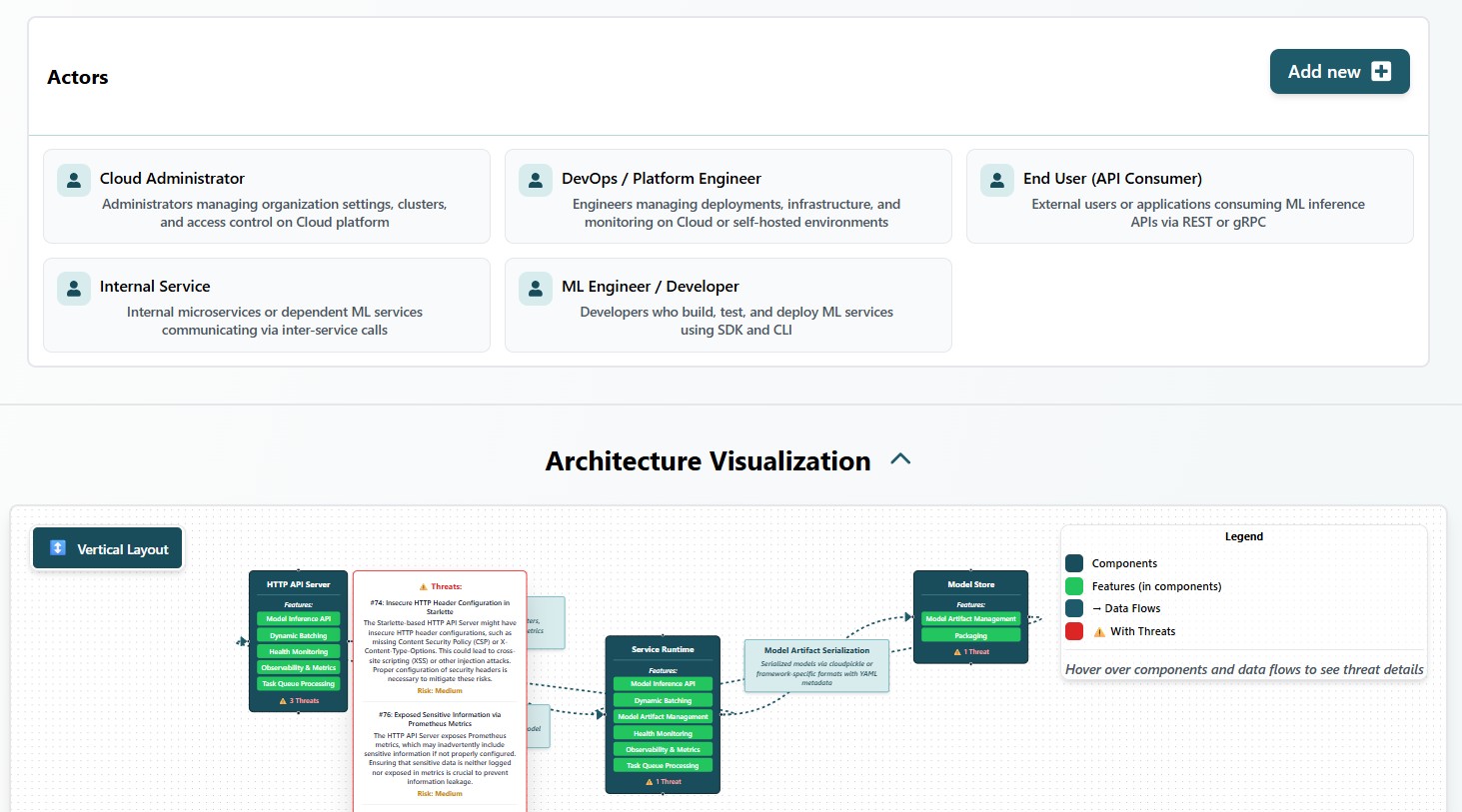The height and width of the screenshot is (812, 1462).
Task: Click the red With Threats legend swatch
Action: tap(1074, 630)
